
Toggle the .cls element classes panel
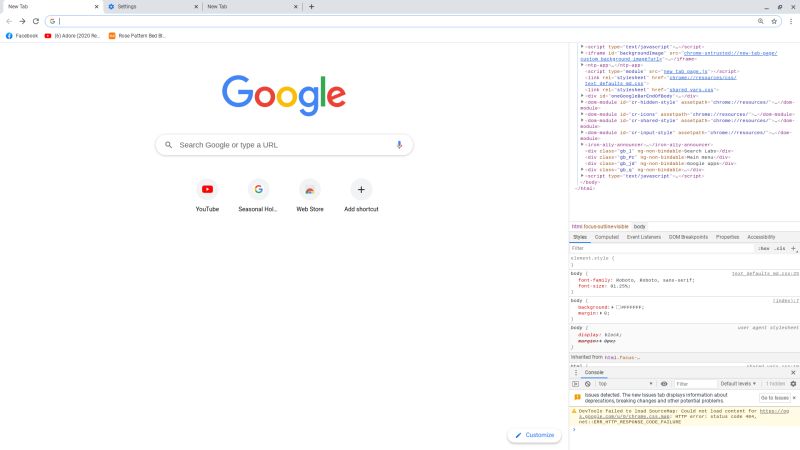[x=780, y=248]
